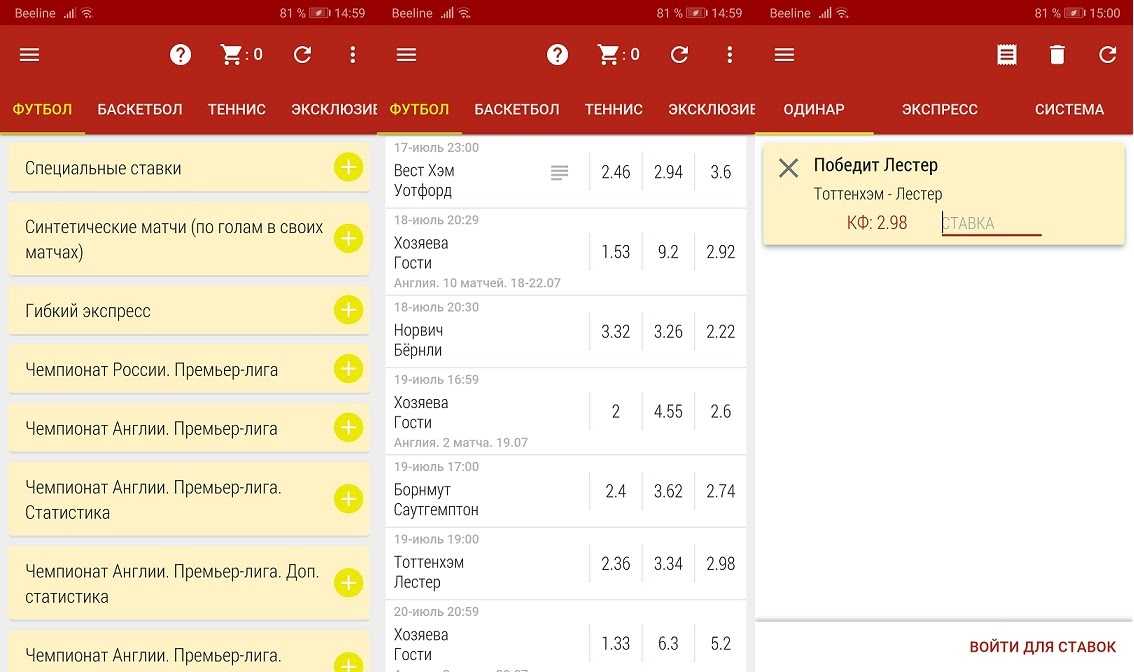Pick odds 3.6 for Уотфорд win

(x=720, y=172)
